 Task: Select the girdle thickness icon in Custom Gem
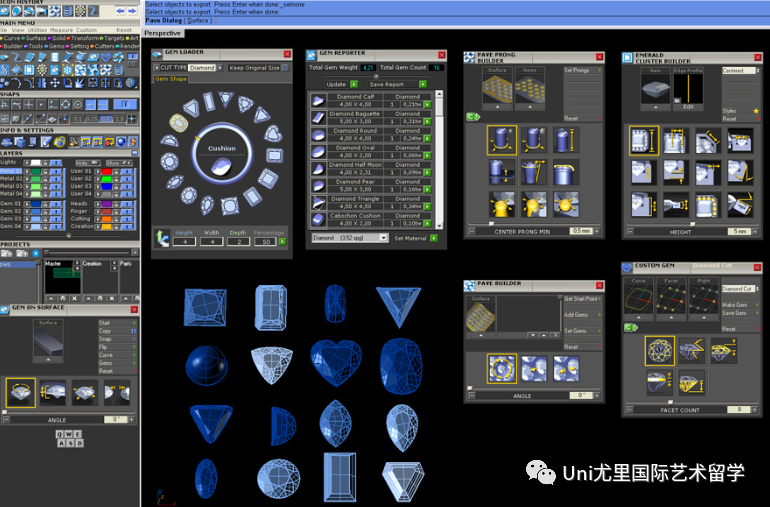pos(659,383)
